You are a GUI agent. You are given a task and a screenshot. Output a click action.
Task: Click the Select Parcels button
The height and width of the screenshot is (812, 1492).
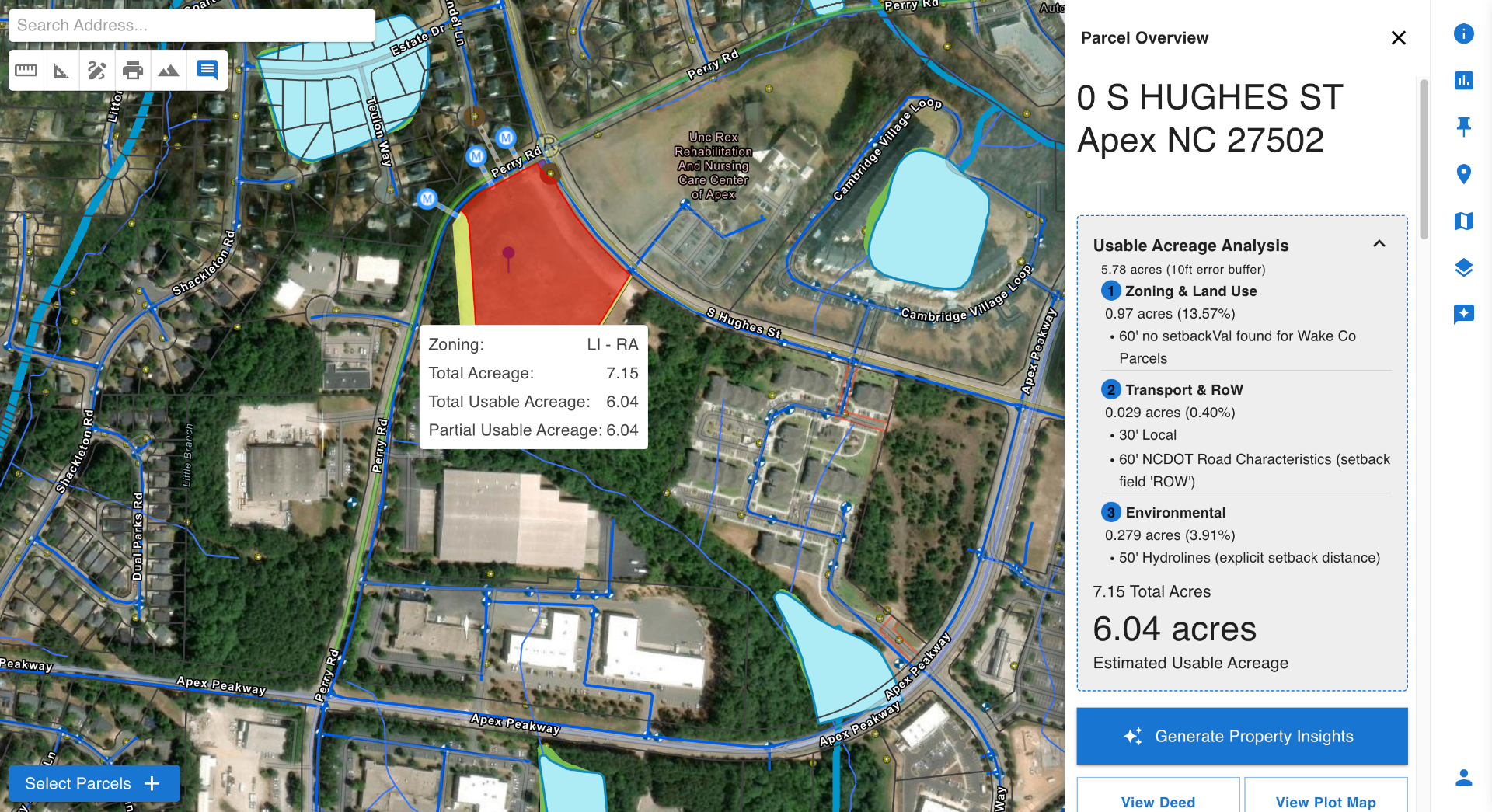pyautogui.click(x=93, y=783)
